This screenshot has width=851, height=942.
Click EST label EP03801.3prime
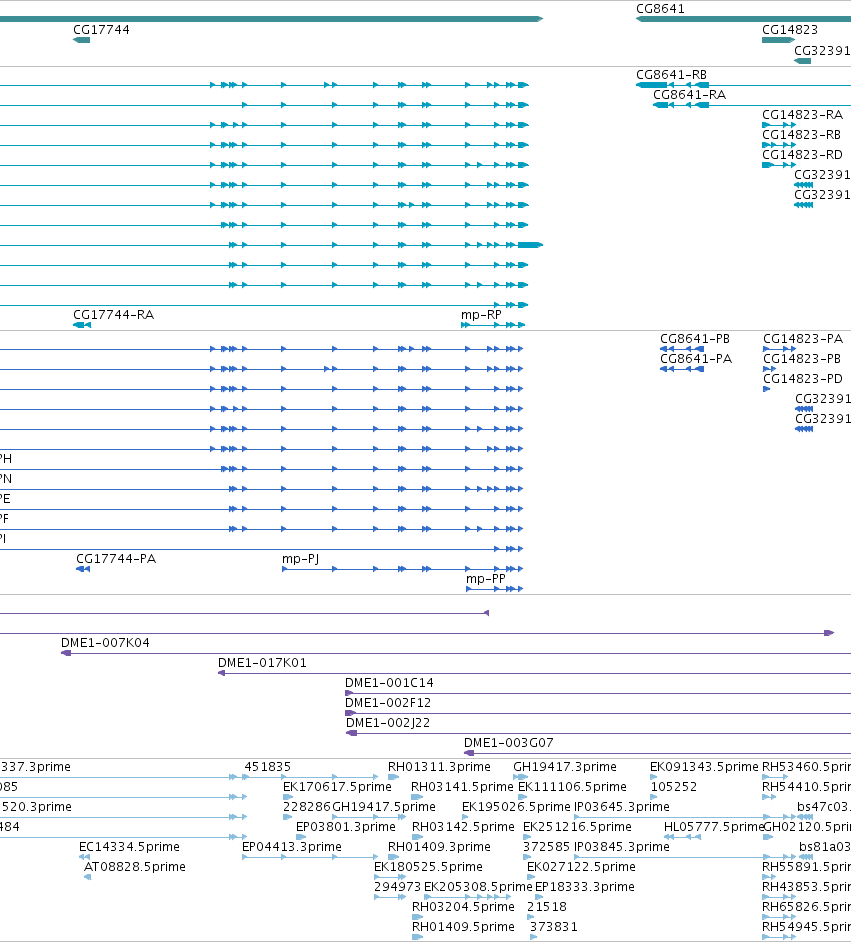tap(345, 827)
